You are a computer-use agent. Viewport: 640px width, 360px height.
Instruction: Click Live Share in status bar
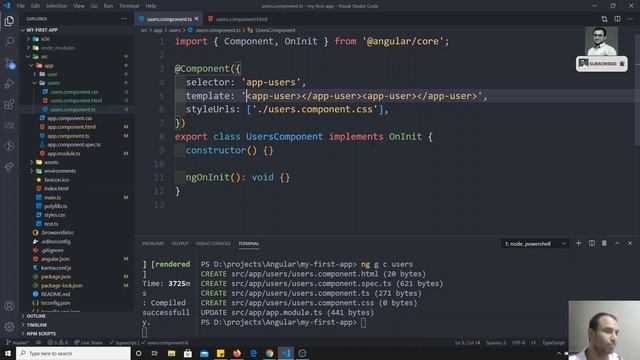pos(89,342)
